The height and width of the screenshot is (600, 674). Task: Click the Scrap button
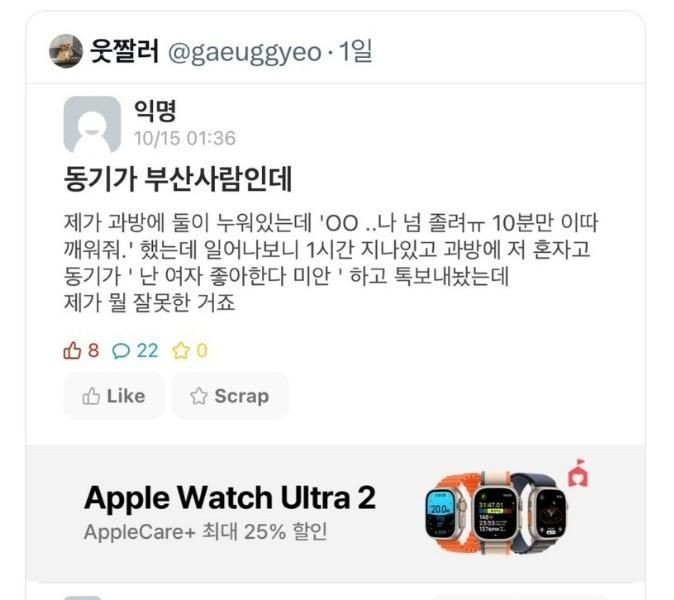pos(230,396)
